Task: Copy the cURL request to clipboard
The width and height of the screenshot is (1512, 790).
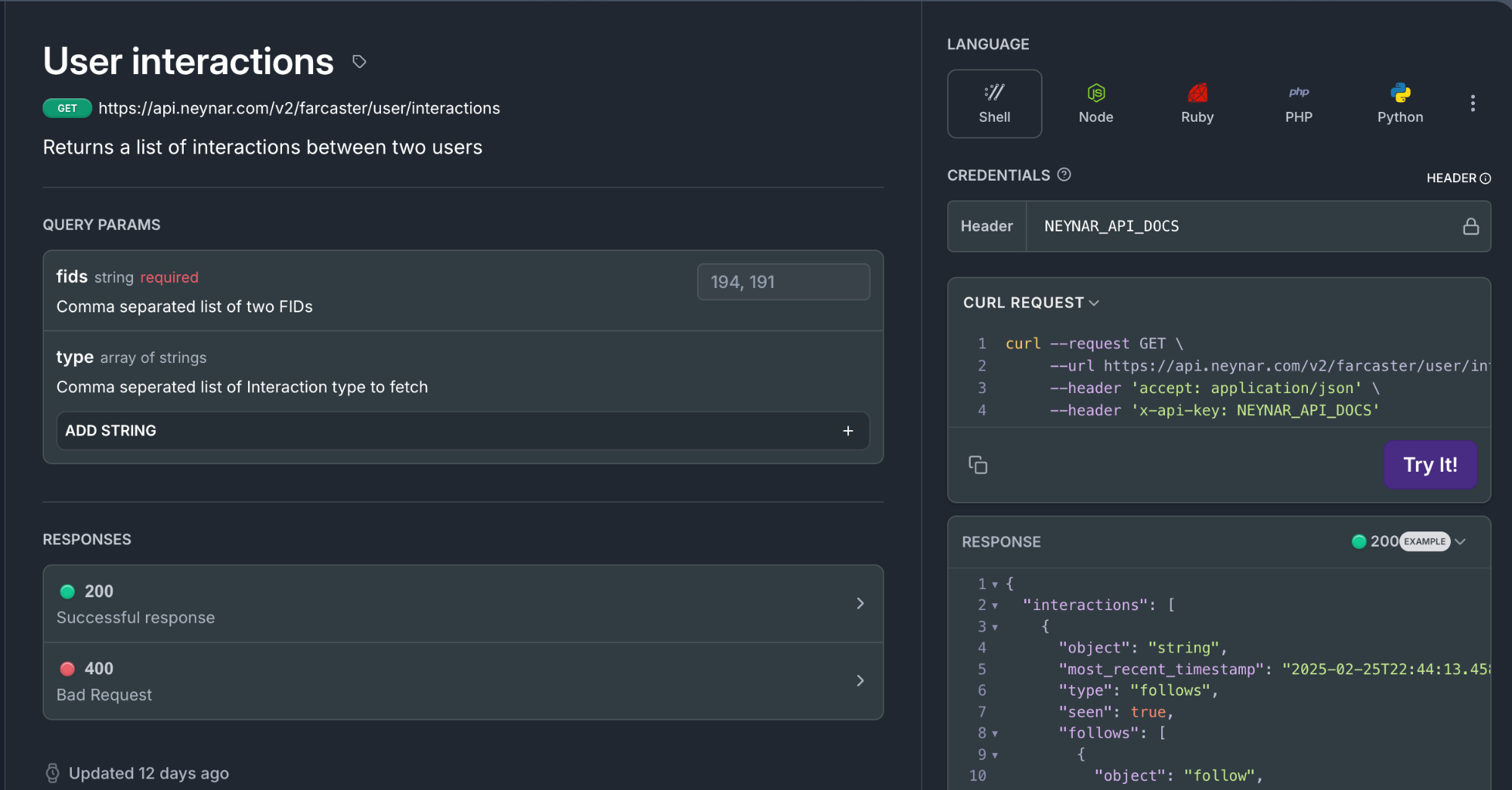Action: coord(978,465)
